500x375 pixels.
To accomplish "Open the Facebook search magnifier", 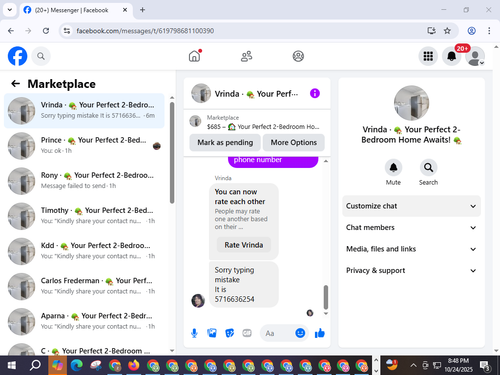I will tap(41, 56).
